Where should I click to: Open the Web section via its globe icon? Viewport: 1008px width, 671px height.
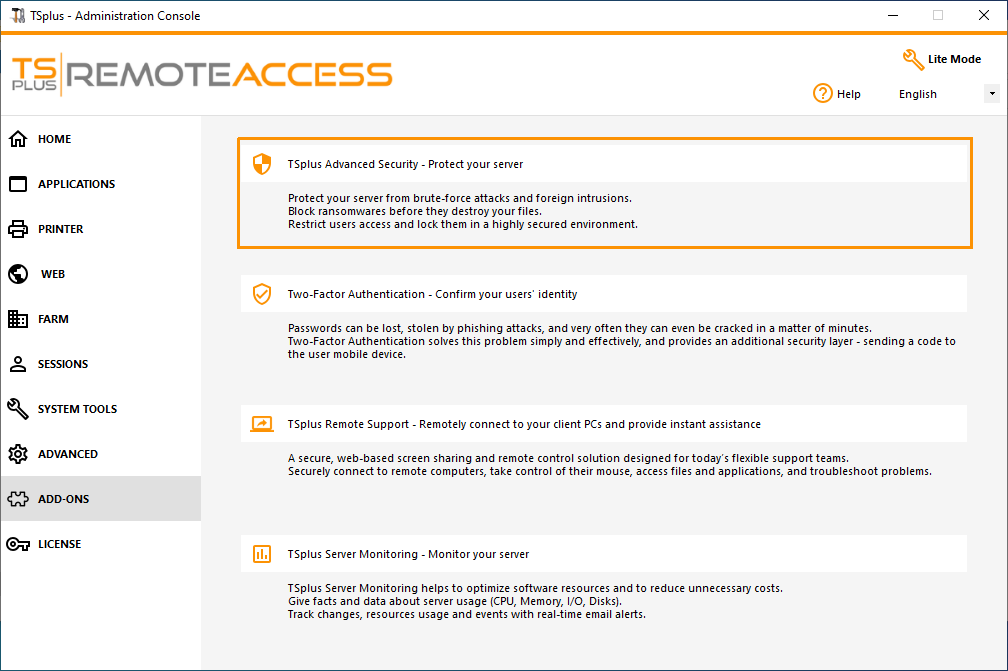(x=17, y=274)
